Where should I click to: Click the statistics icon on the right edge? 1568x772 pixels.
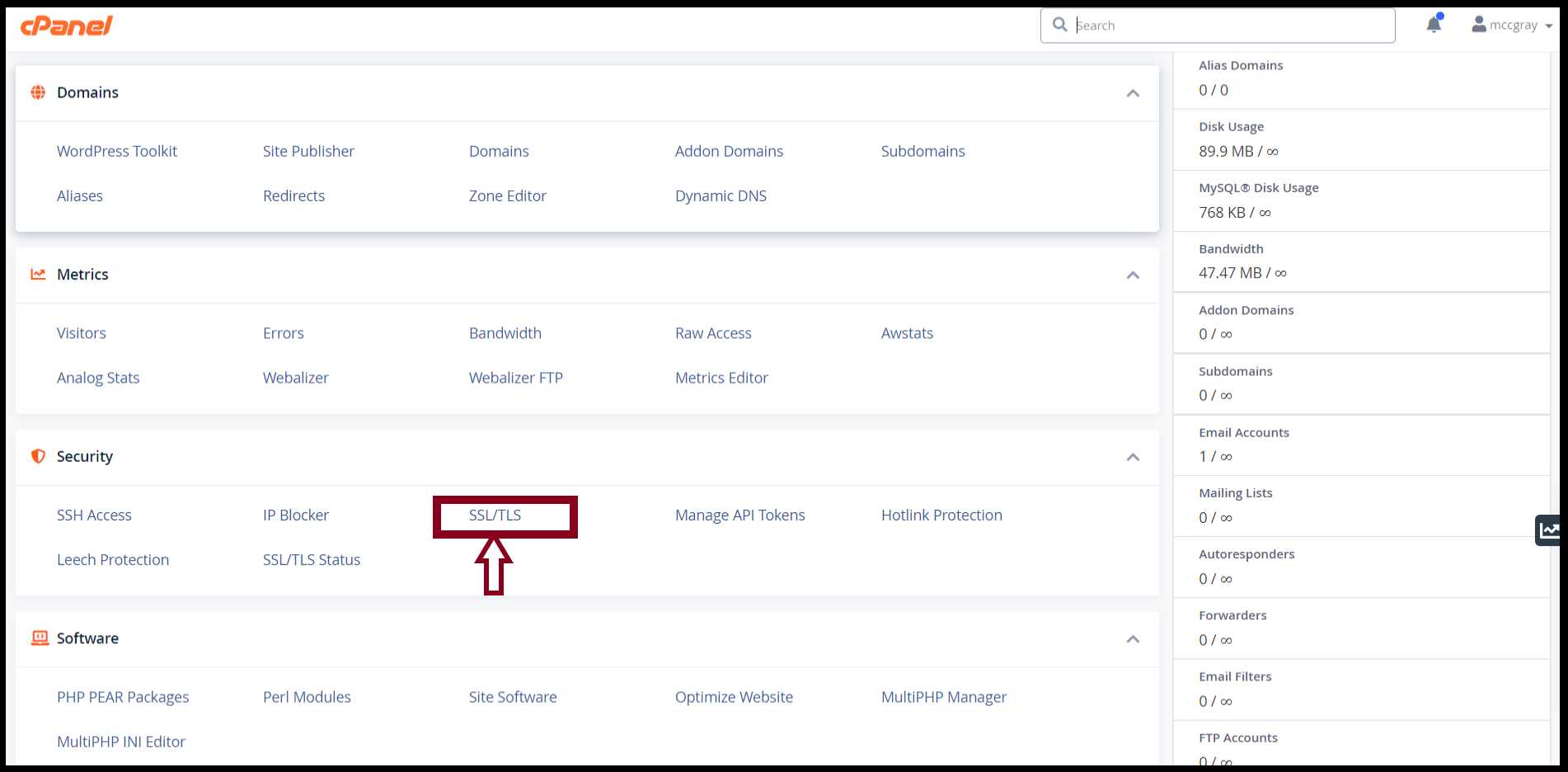click(x=1551, y=530)
